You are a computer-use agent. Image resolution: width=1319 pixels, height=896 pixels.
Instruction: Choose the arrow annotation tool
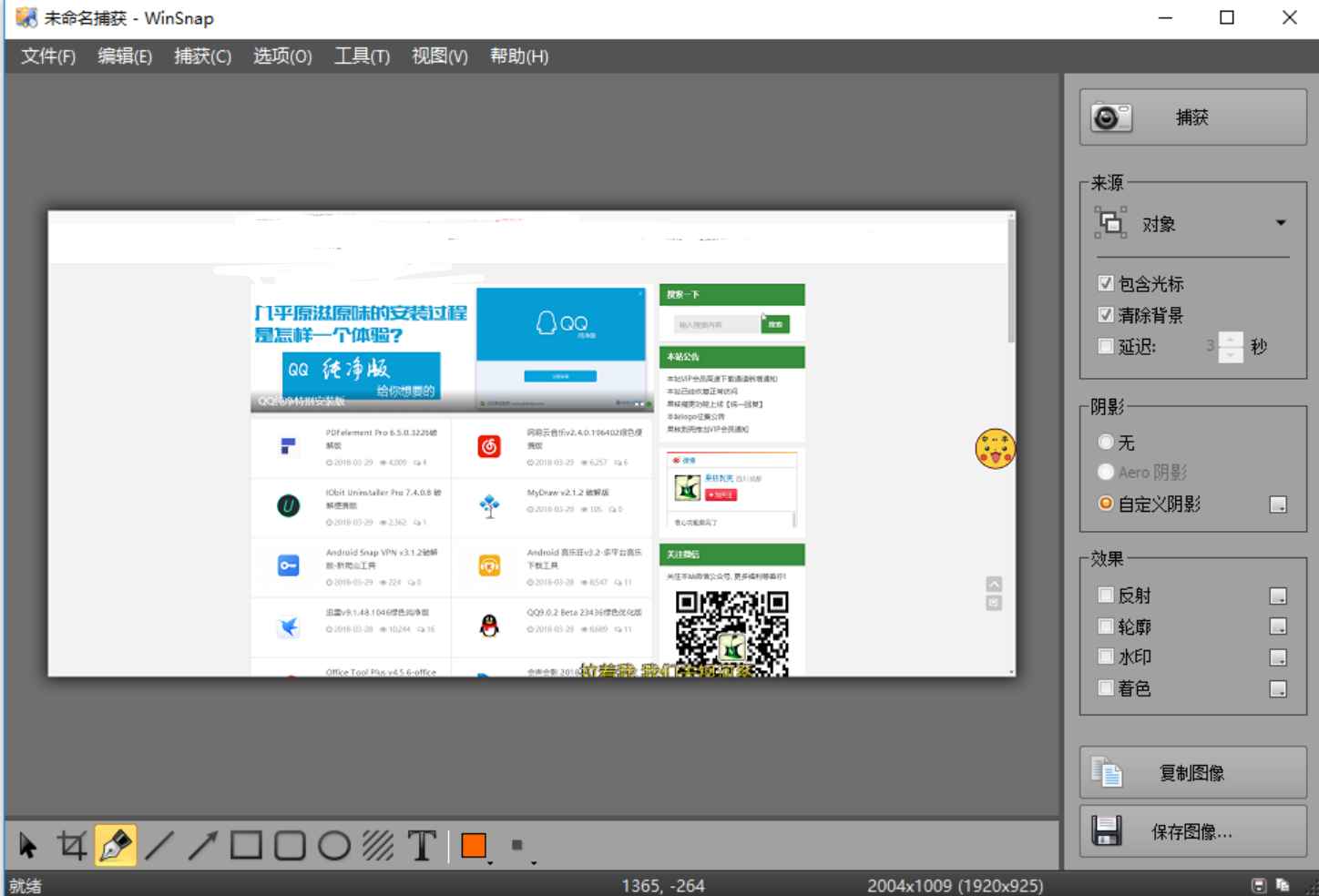click(200, 845)
